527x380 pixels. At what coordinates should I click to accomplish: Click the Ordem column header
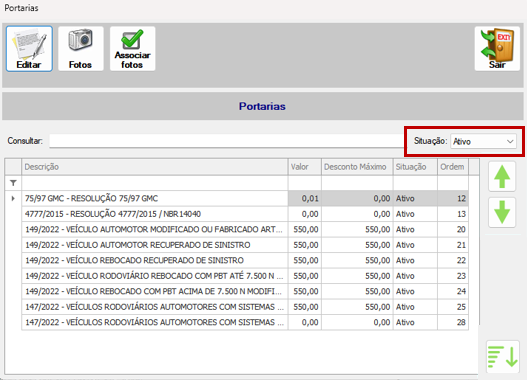click(453, 167)
